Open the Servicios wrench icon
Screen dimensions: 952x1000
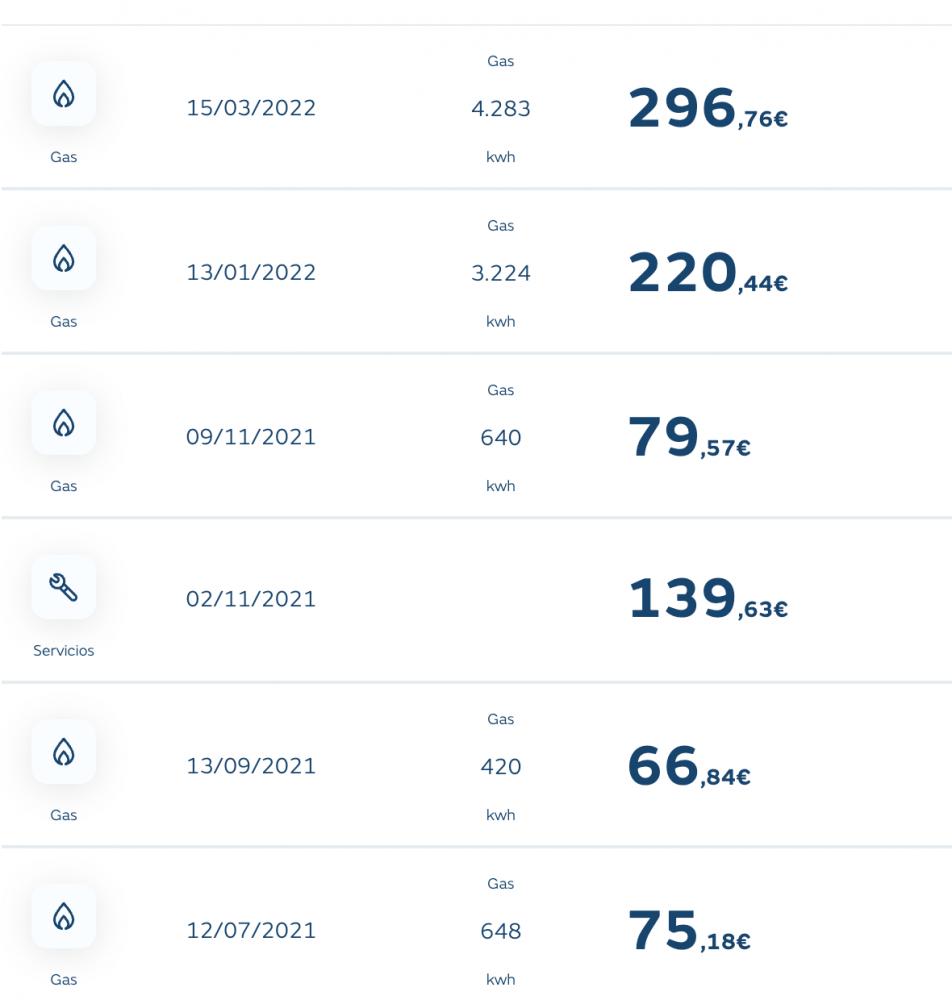(x=64, y=587)
